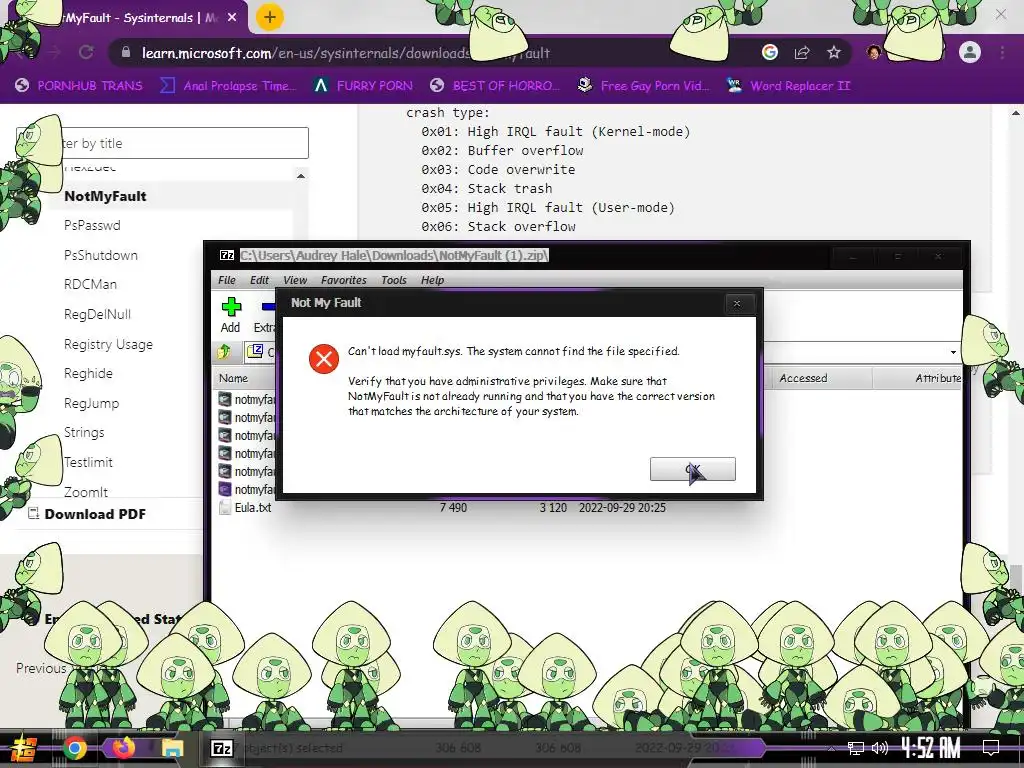1024x768 pixels.
Task: Open the notification center icon
Action: pos(991,748)
